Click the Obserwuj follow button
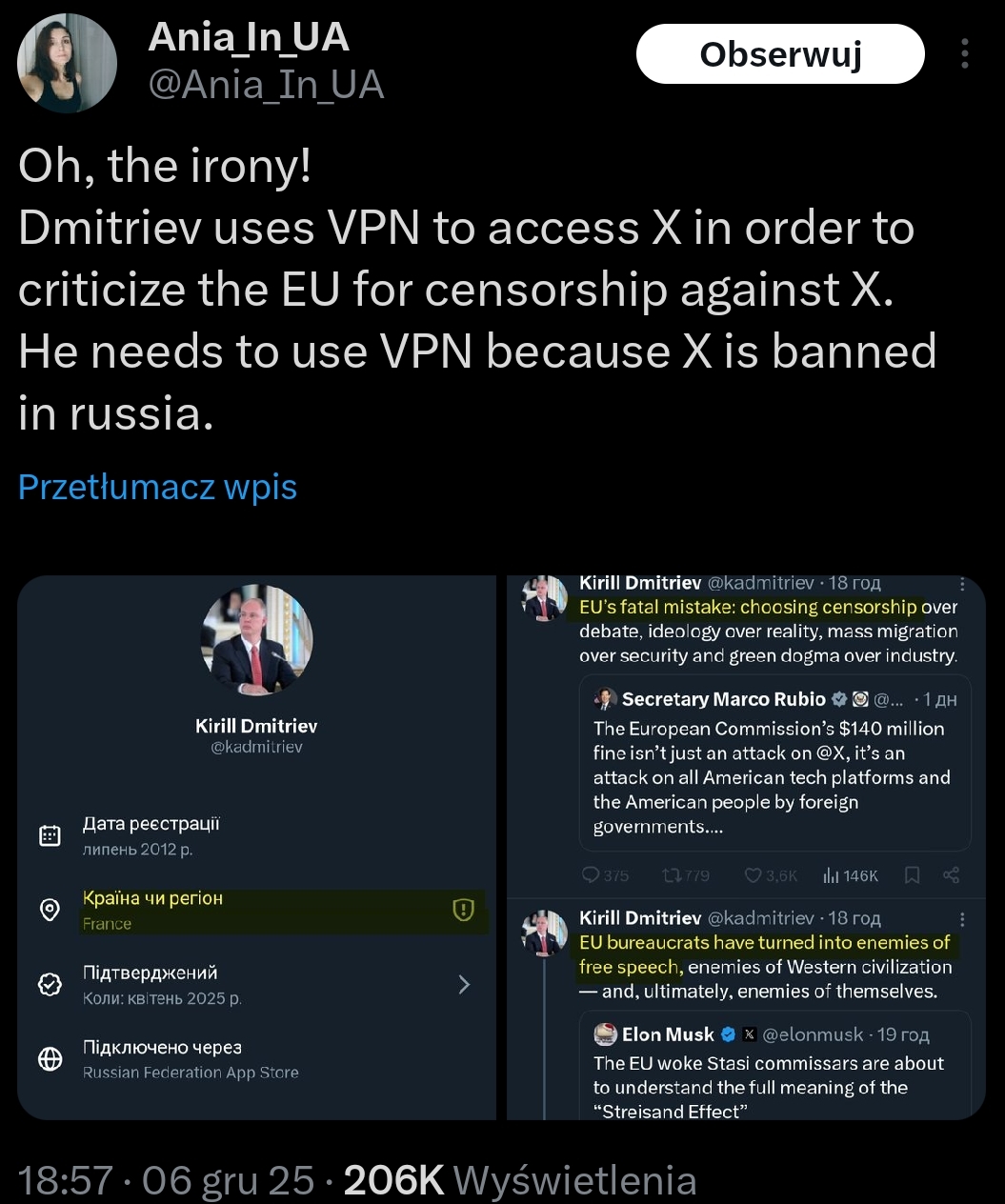The width and height of the screenshot is (1005, 1204). coord(780,54)
